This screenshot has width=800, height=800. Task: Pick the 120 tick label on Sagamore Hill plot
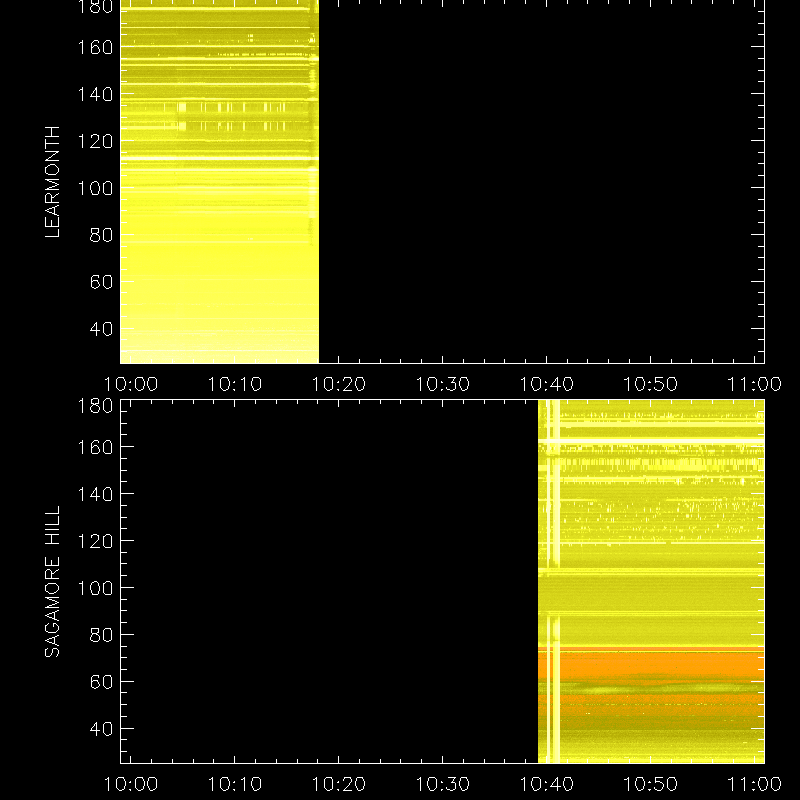point(95,541)
